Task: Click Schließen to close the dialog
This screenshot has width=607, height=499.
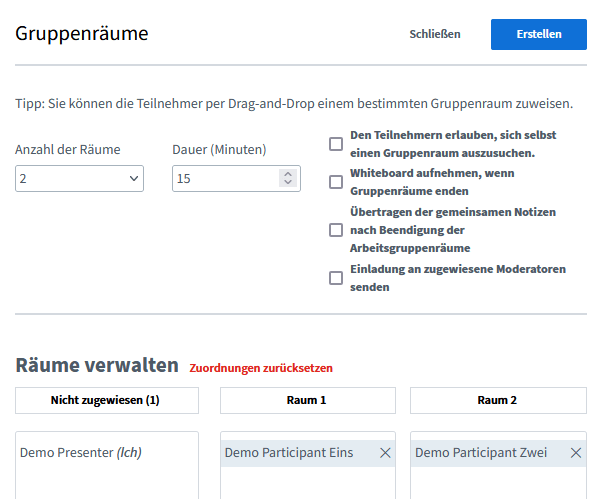Action: click(435, 34)
